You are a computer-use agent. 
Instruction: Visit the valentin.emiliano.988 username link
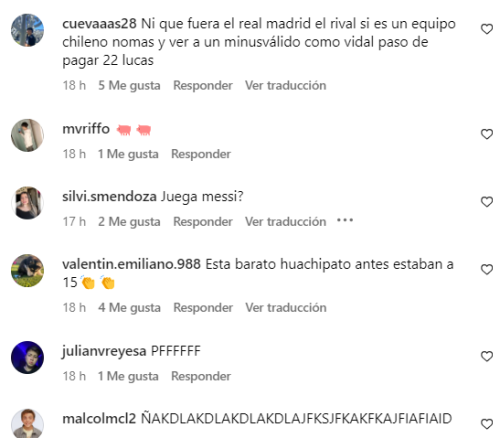pos(131,264)
